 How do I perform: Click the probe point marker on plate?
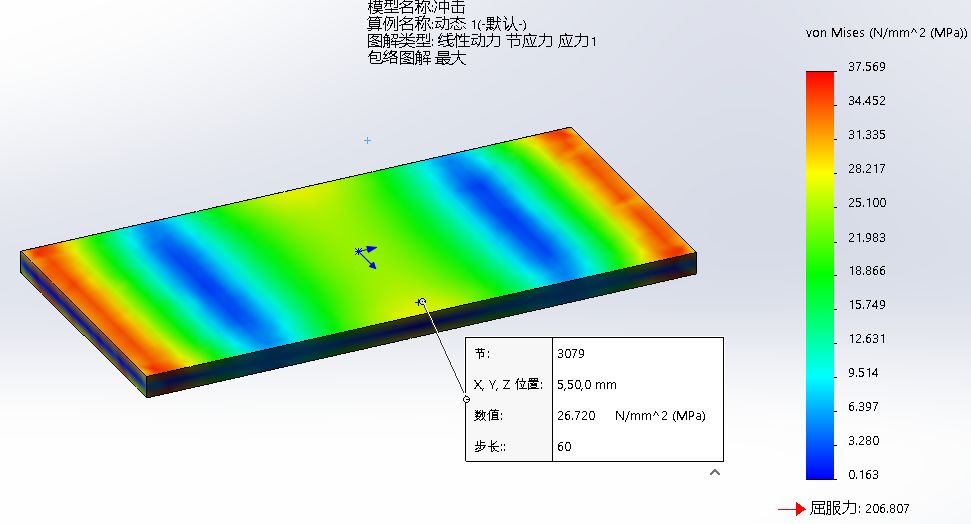pyautogui.click(x=422, y=302)
